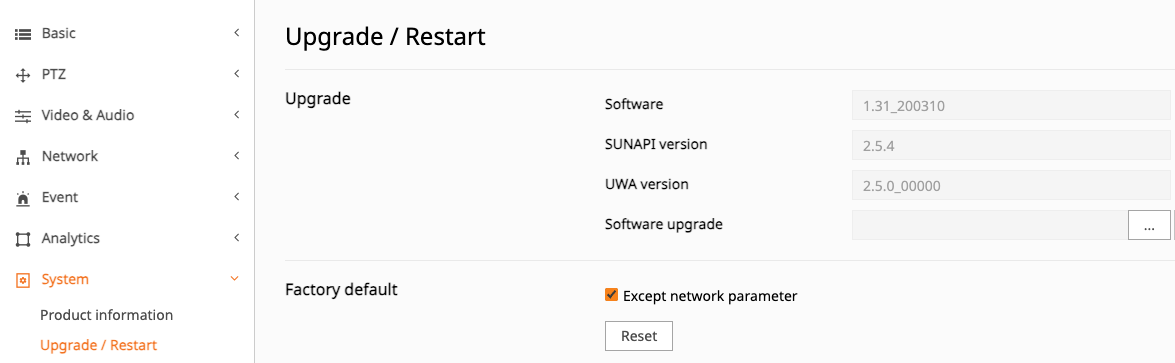Screen dimensions: 1175x363
Task: Click the Network topology icon
Action: [22, 158]
